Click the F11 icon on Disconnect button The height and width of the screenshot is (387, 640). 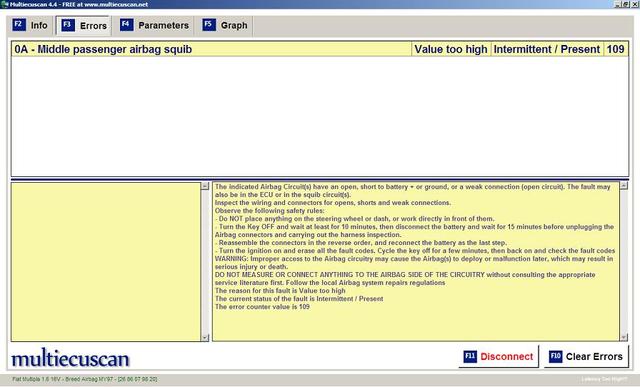click(x=470, y=356)
